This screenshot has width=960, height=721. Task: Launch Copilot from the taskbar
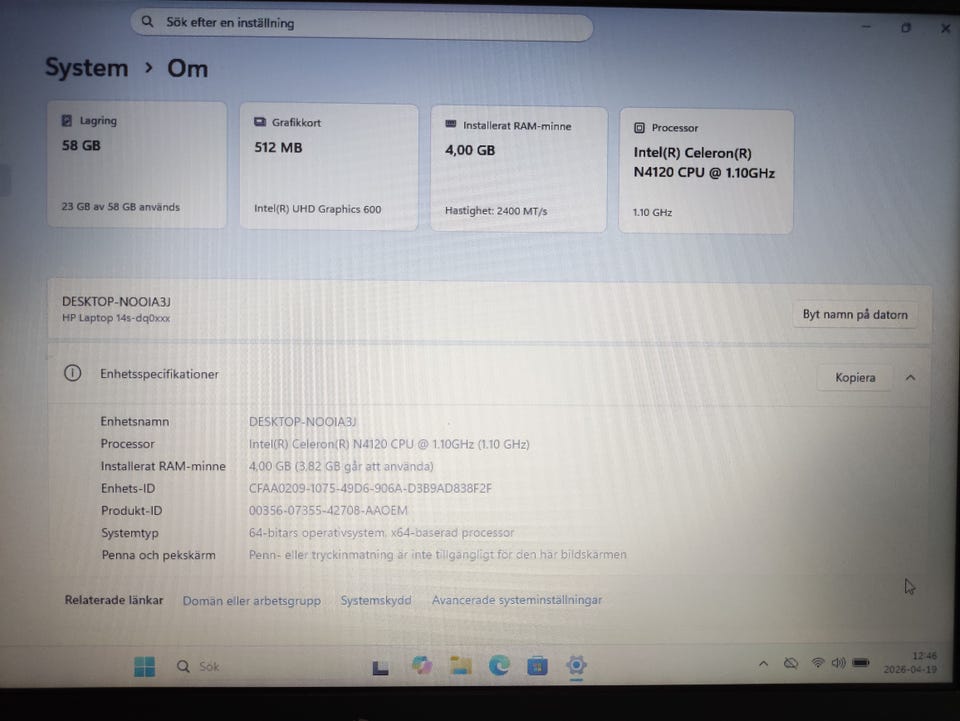click(421, 665)
